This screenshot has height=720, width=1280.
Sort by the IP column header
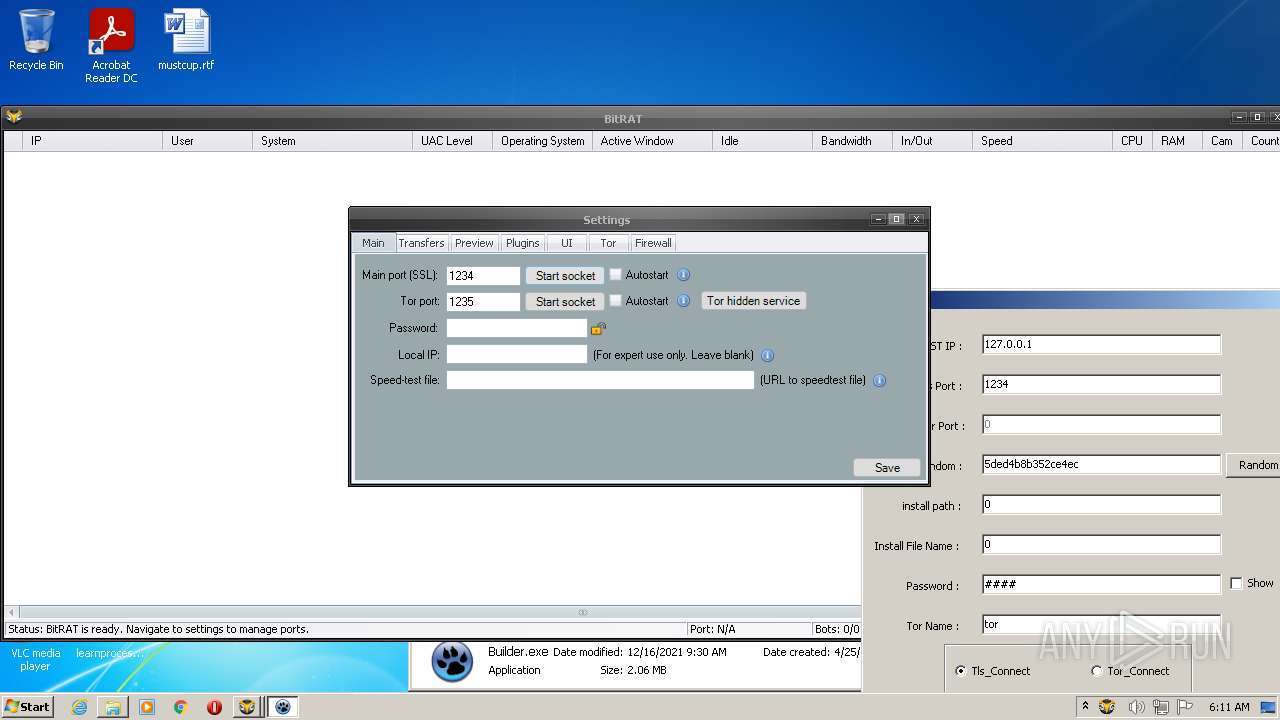92,141
